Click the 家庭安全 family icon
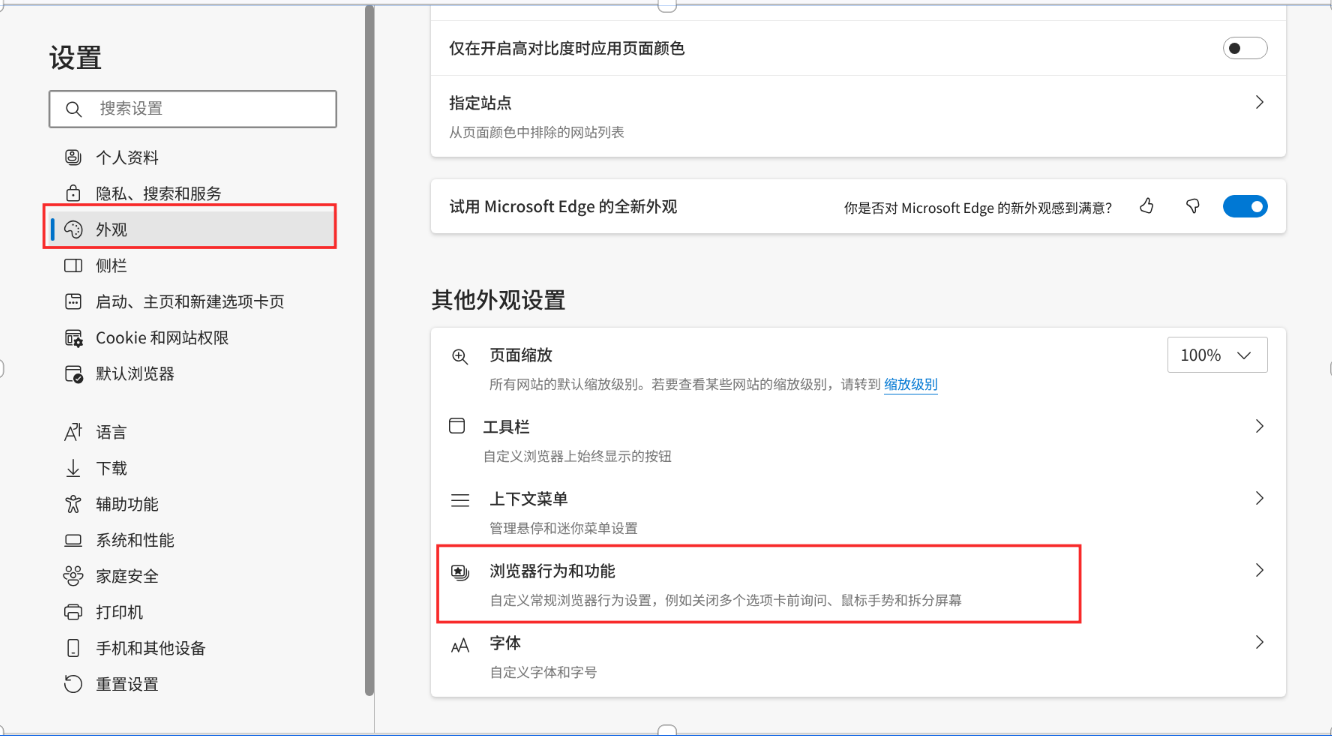 pos(73,576)
